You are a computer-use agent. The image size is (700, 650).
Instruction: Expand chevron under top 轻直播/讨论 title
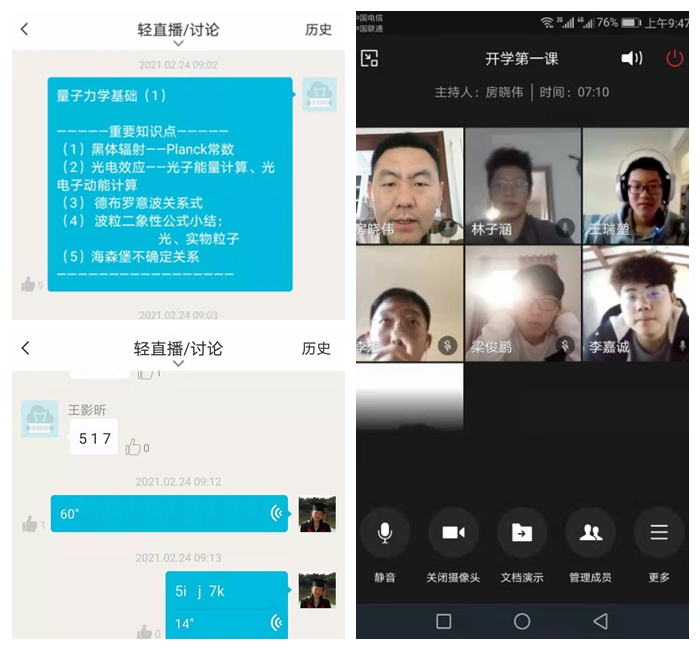click(x=178, y=44)
